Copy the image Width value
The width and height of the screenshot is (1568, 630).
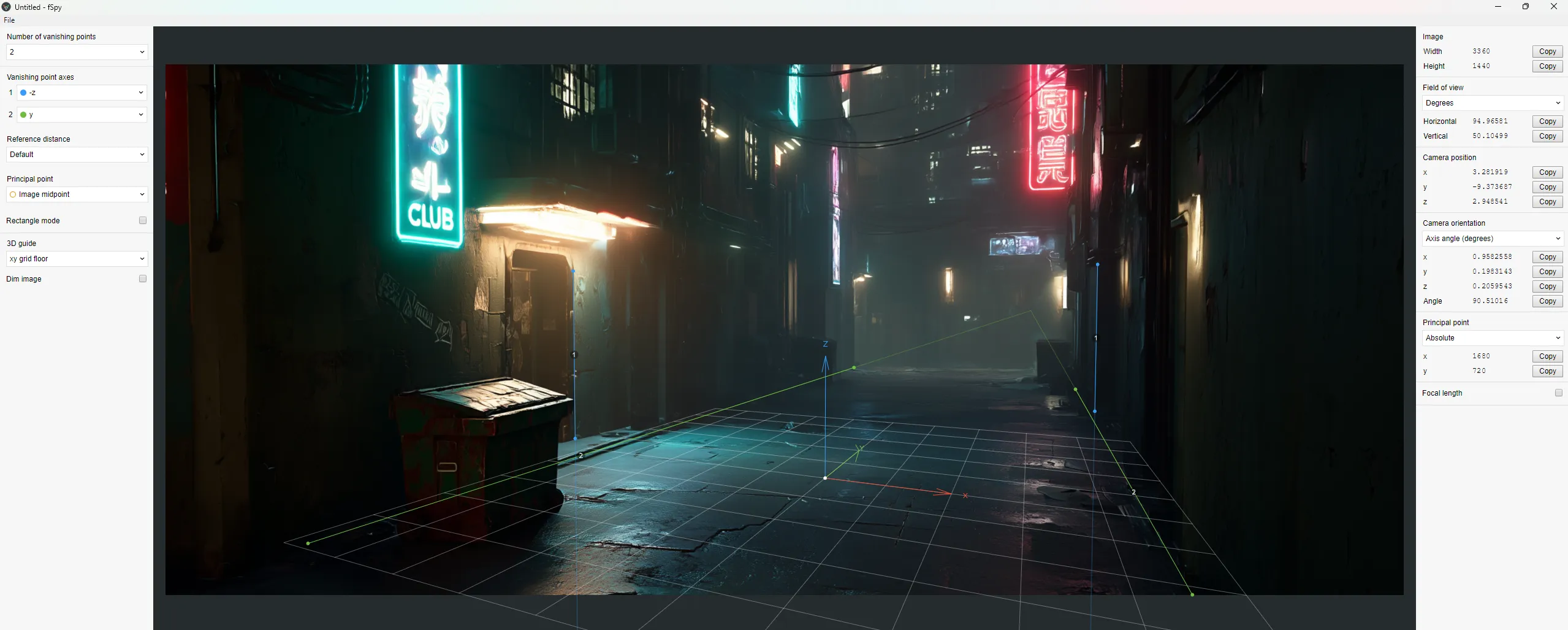pos(1547,51)
